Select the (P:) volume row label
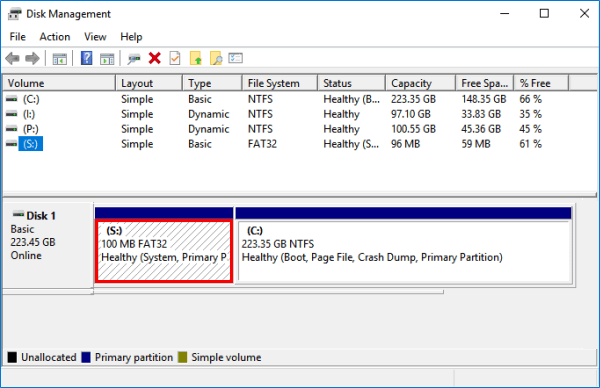The image size is (600, 388). (31, 129)
